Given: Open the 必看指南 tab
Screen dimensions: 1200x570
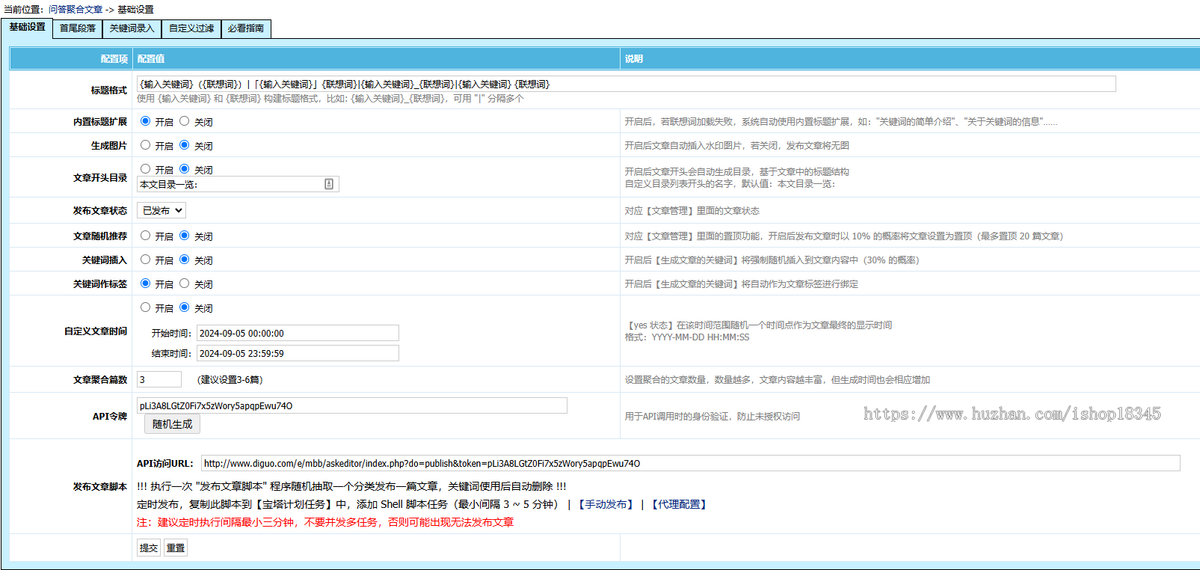Looking at the screenshot, I should tap(245, 29).
